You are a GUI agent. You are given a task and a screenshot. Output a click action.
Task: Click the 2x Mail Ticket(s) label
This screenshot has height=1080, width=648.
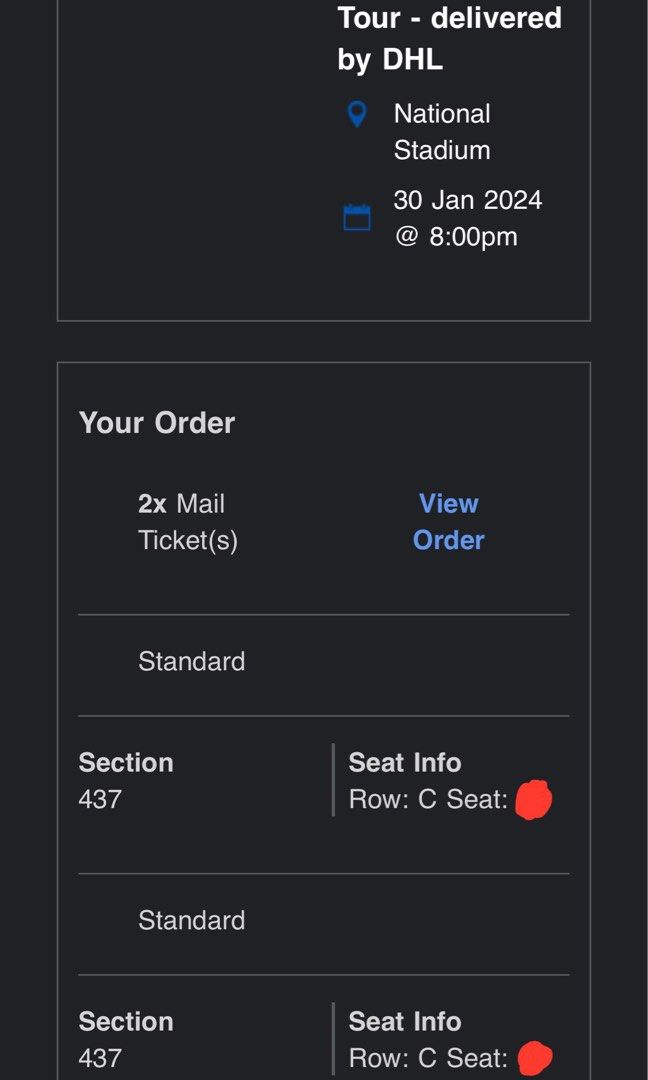tap(190, 521)
